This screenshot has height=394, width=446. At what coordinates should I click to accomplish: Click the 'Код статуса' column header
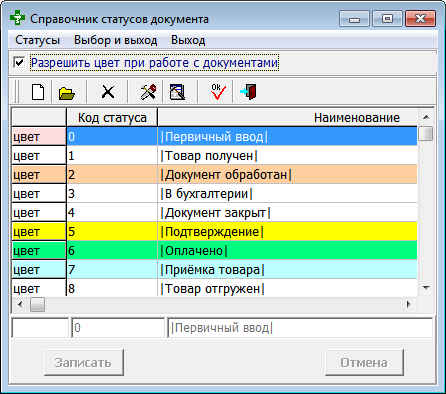point(112,117)
